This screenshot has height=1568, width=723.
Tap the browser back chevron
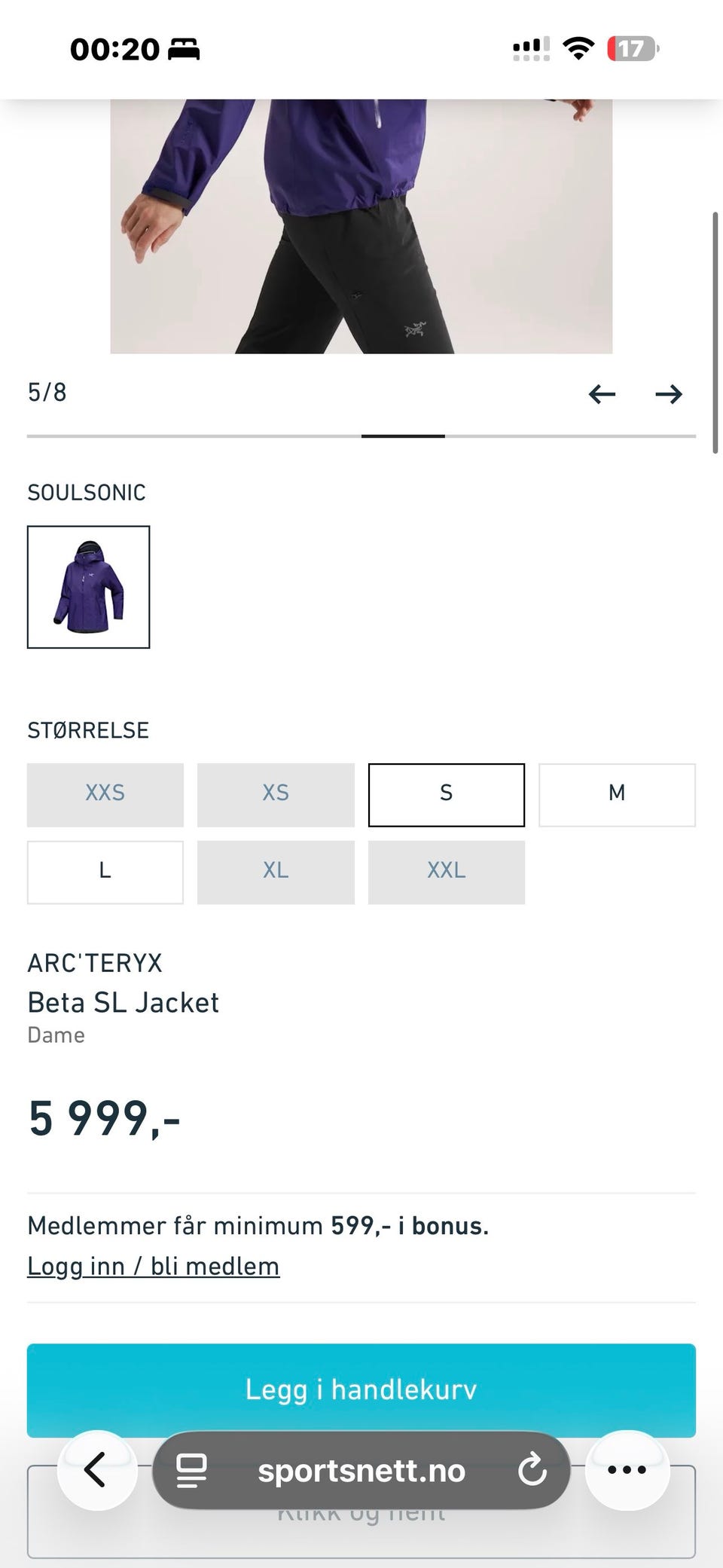pyautogui.click(x=96, y=1470)
